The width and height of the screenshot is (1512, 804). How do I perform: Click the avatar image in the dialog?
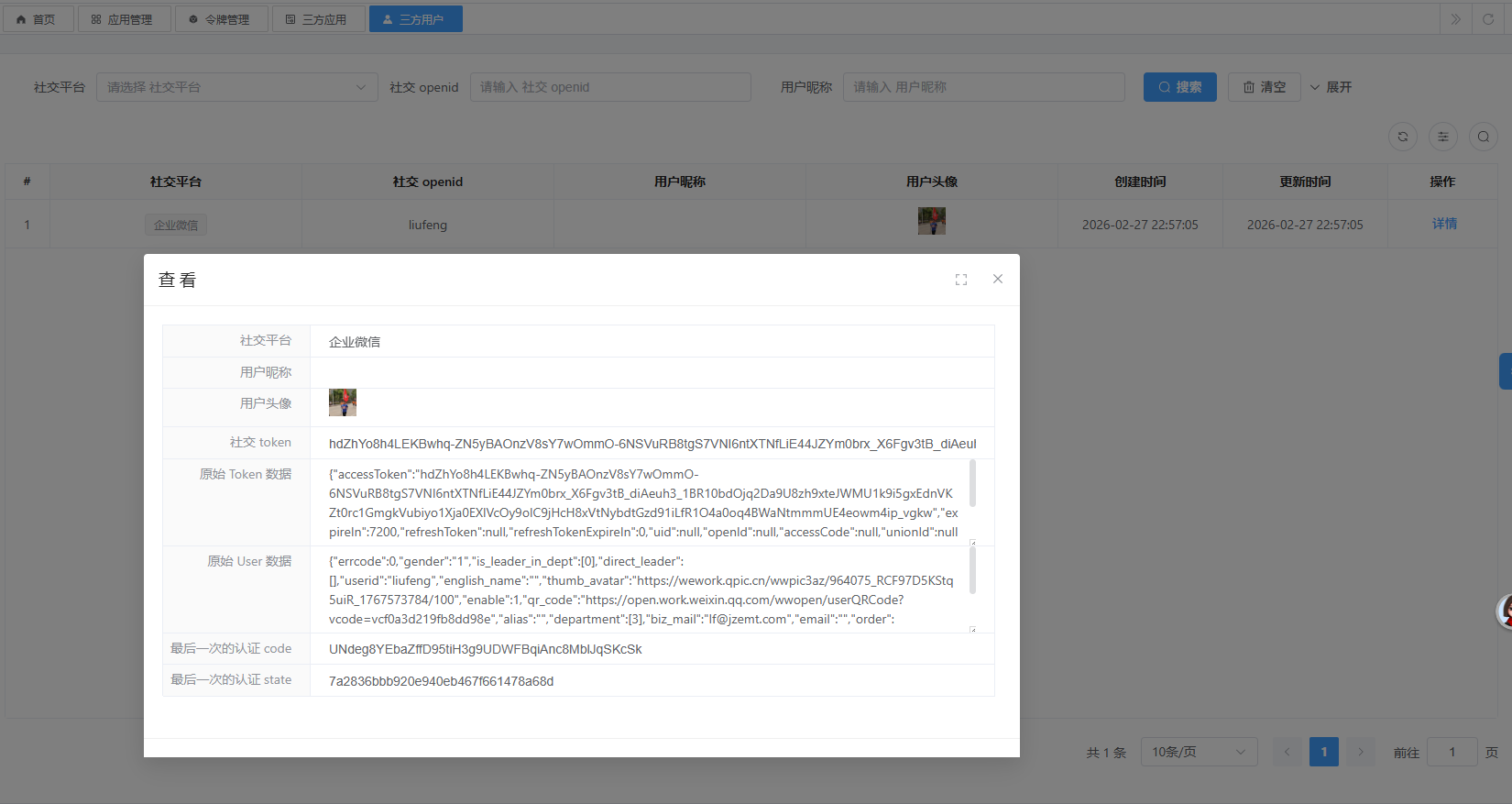coord(343,402)
